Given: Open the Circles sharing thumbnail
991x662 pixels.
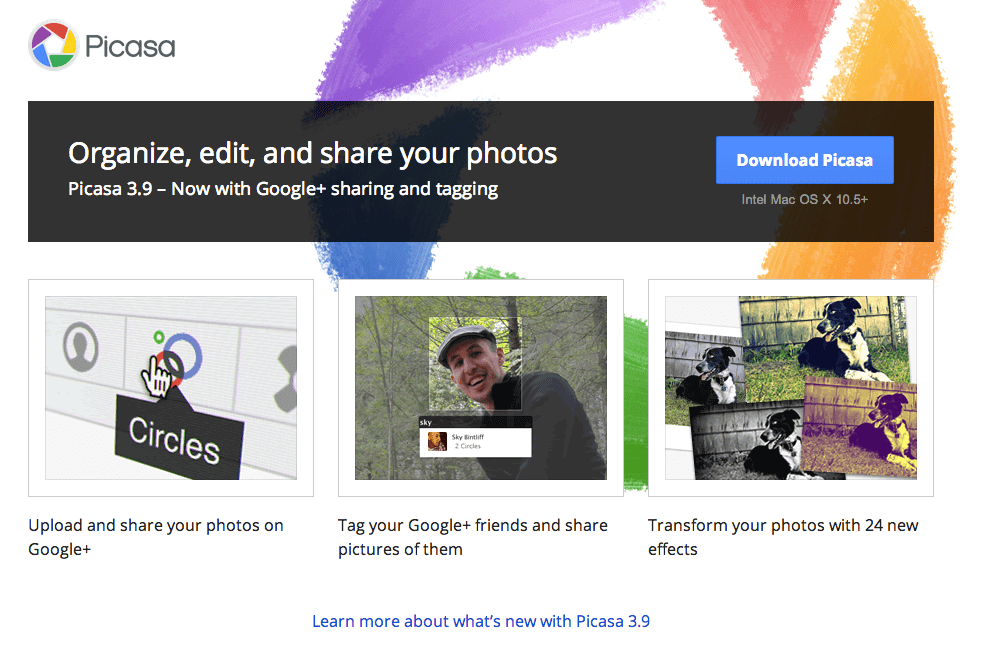Looking at the screenshot, I should point(171,388).
